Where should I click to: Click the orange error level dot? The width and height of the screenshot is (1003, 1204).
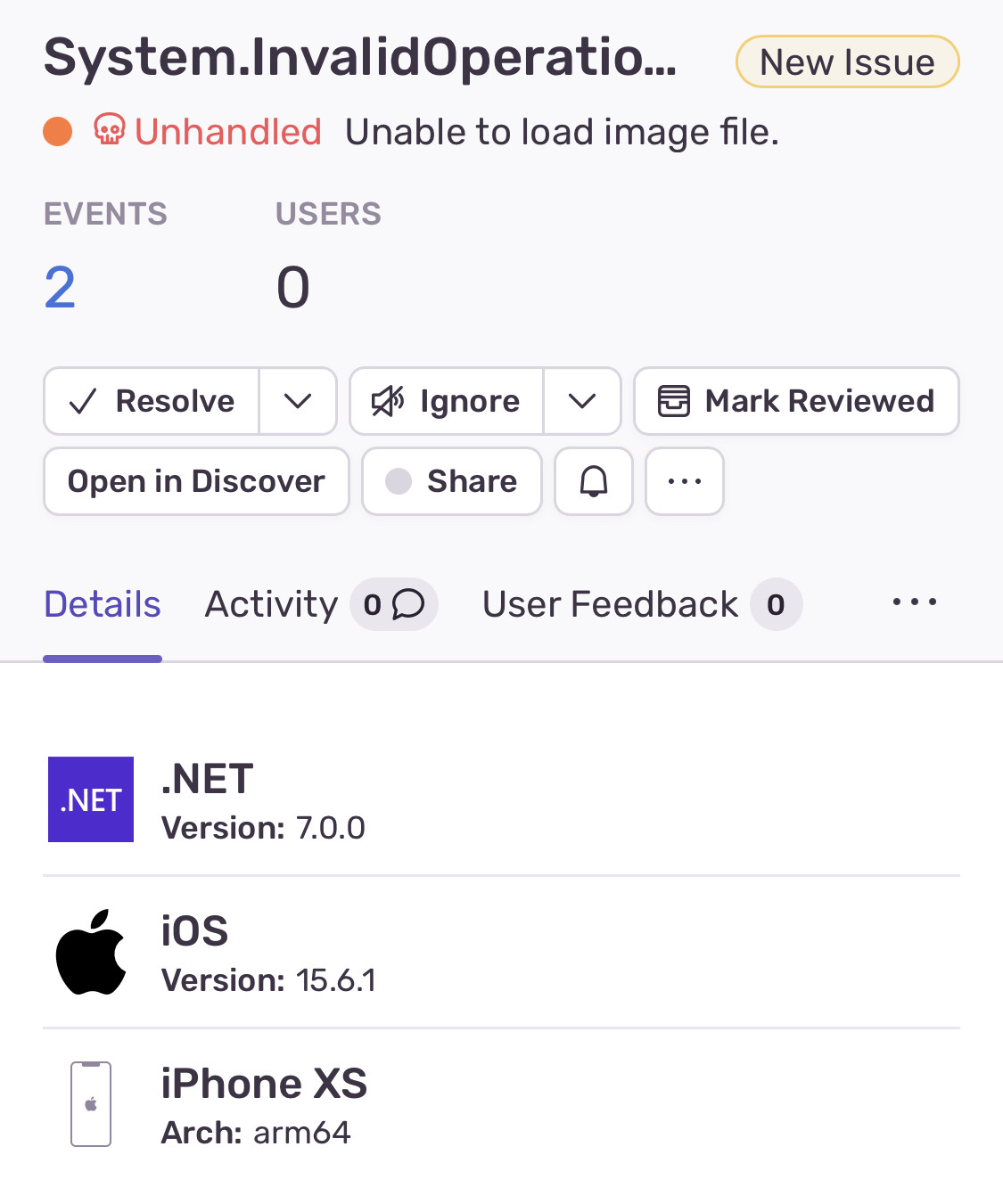[58, 132]
